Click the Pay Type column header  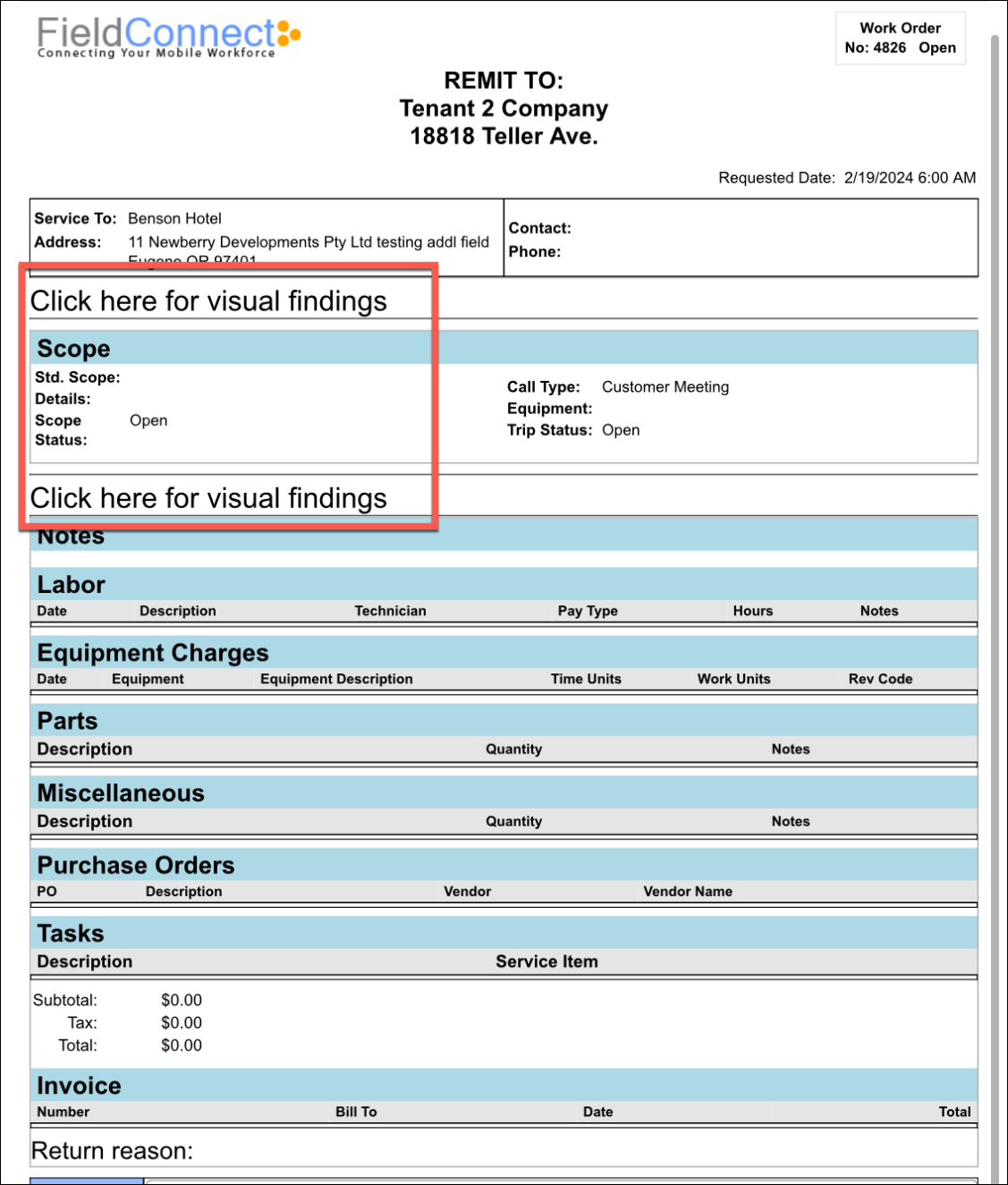588,611
